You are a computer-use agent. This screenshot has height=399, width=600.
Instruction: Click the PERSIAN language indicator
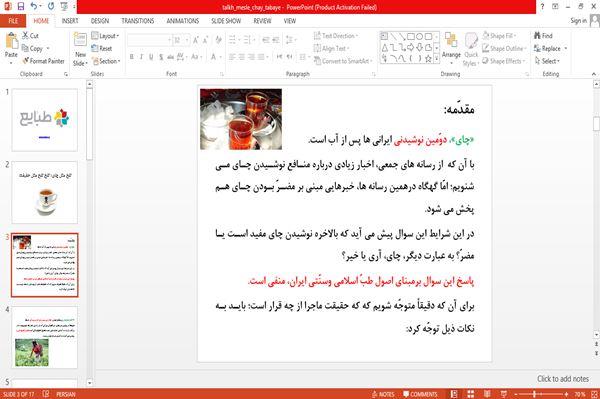(x=65, y=394)
